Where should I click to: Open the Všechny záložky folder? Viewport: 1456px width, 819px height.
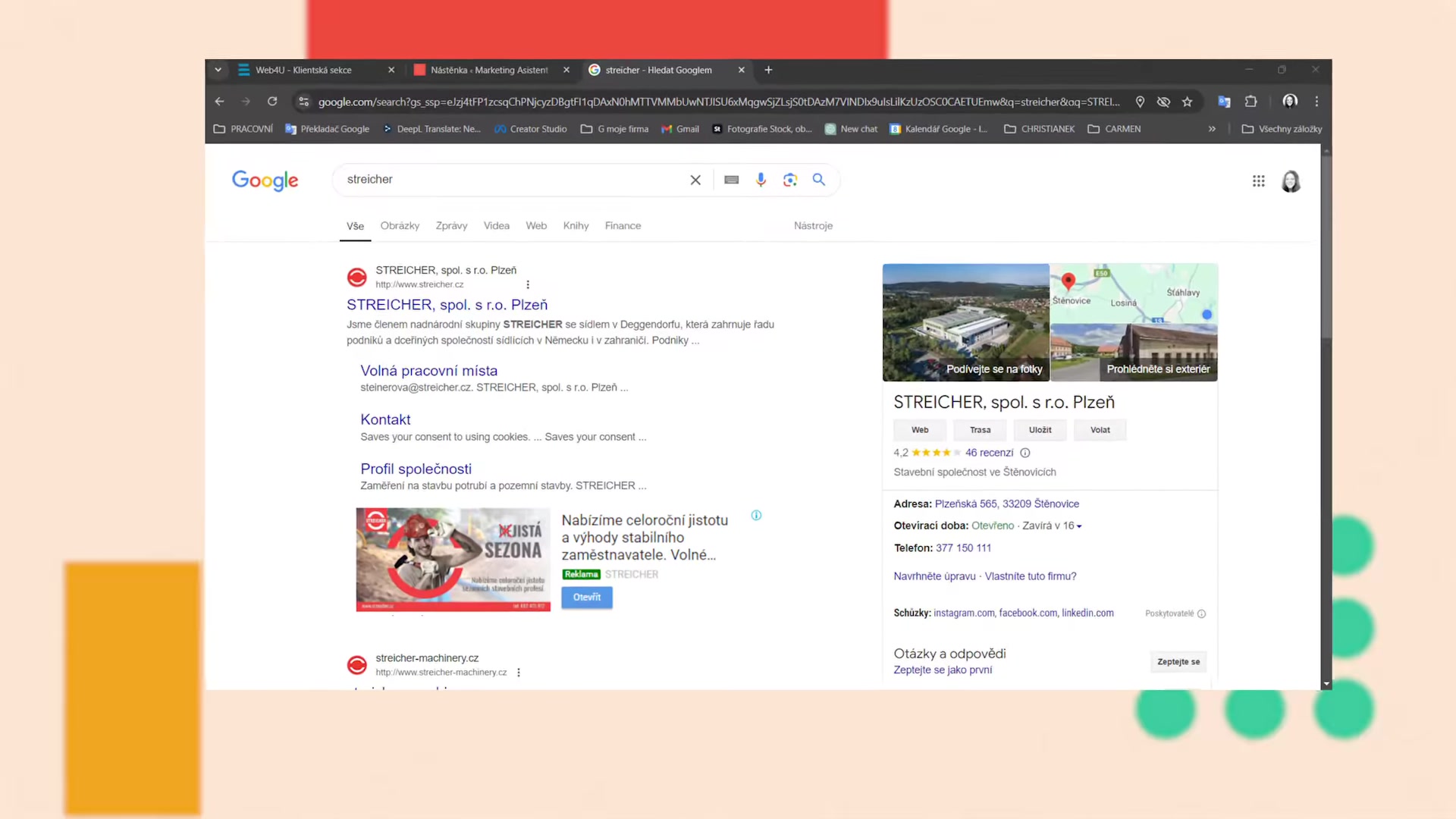pyautogui.click(x=1282, y=129)
